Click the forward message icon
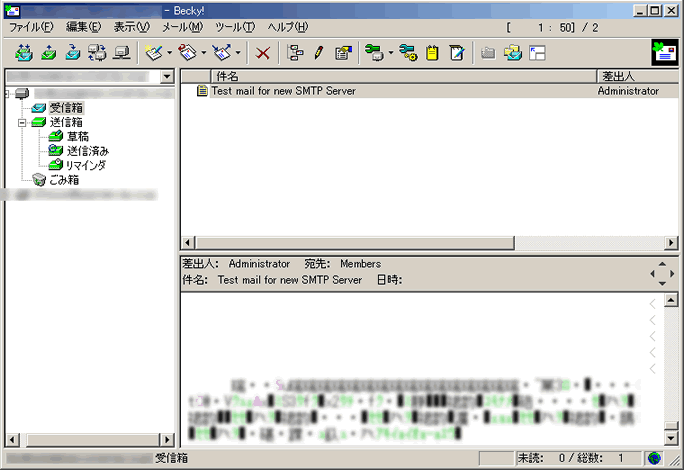 (x=222, y=53)
